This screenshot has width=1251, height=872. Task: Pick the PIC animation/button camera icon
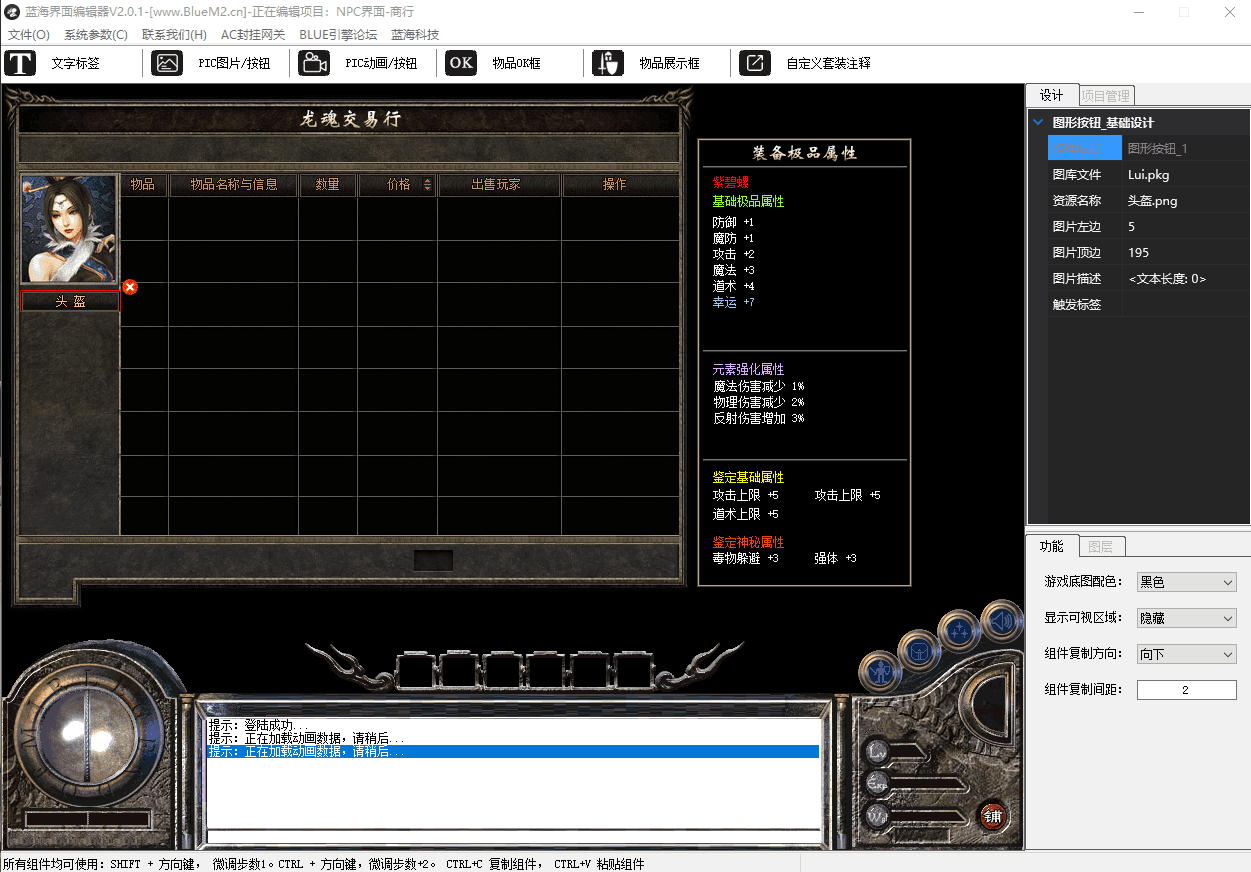coord(314,63)
